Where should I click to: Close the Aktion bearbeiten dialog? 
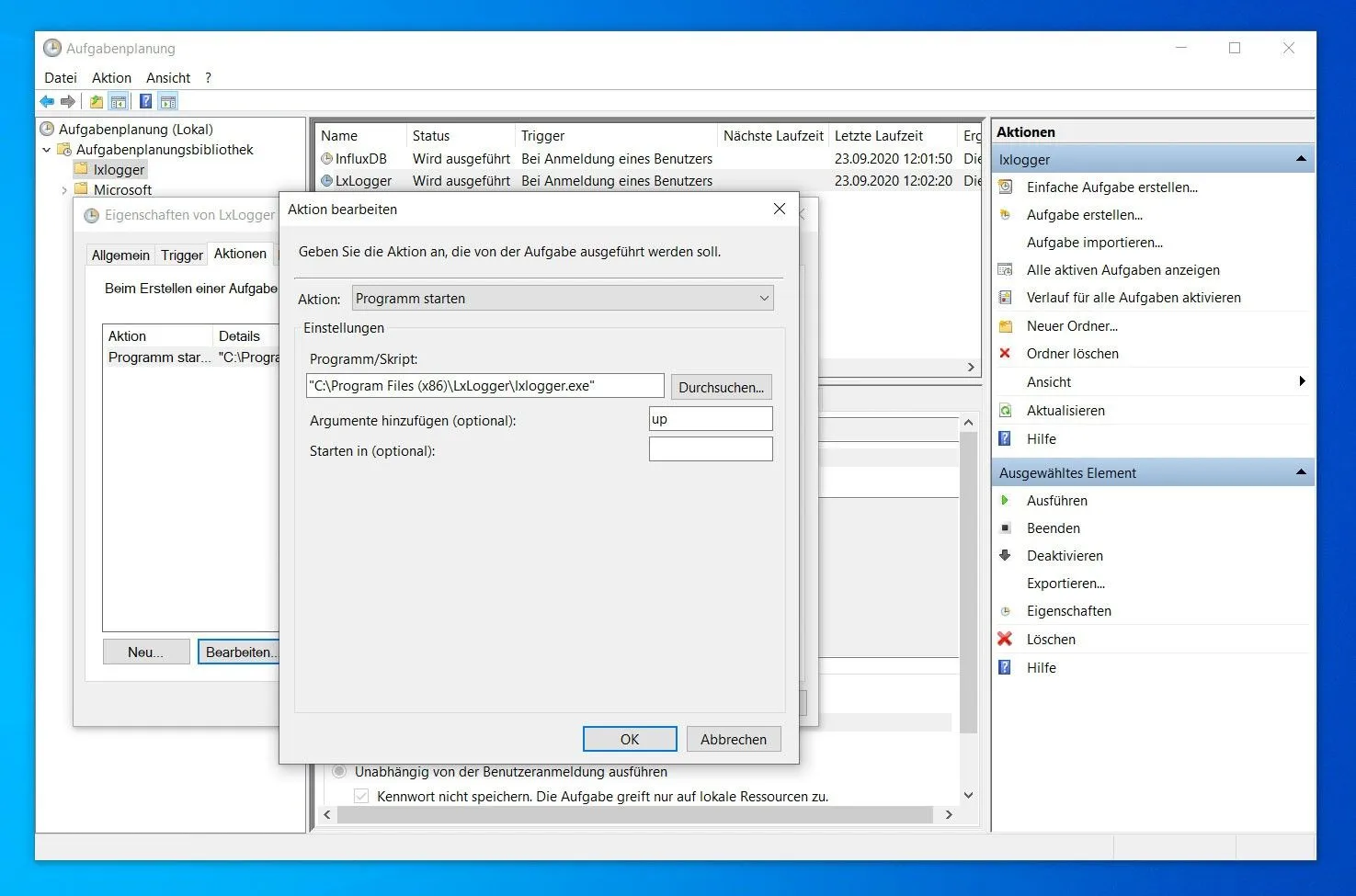click(780, 209)
